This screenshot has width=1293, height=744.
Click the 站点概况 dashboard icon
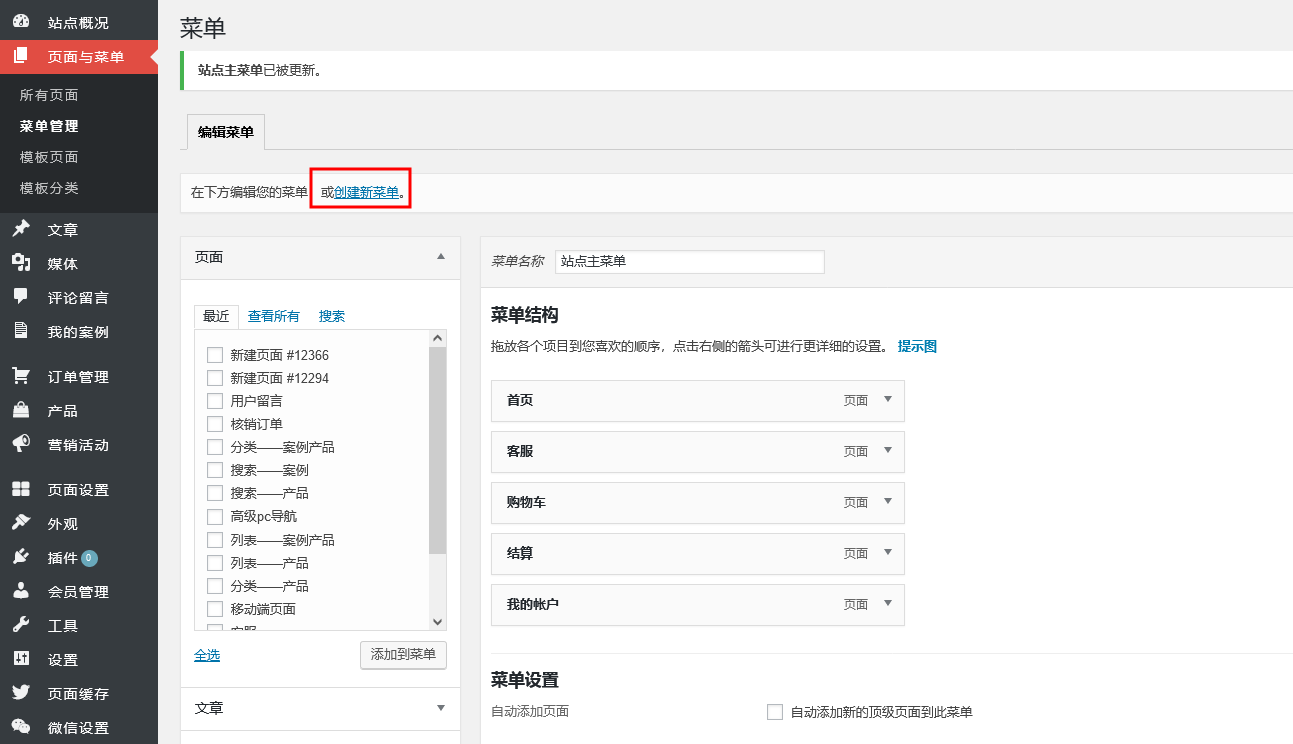tap(21, 21)
